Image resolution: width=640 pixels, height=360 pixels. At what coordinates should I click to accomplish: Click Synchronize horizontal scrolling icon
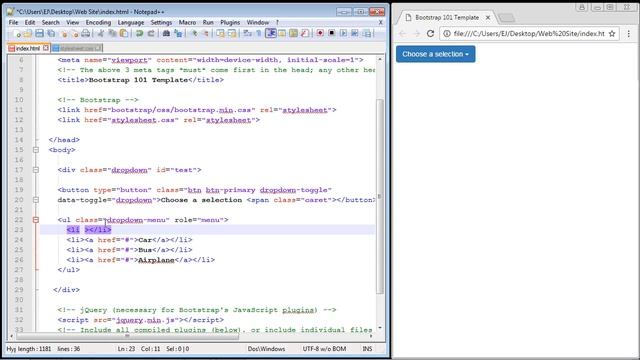pos(232,34)
